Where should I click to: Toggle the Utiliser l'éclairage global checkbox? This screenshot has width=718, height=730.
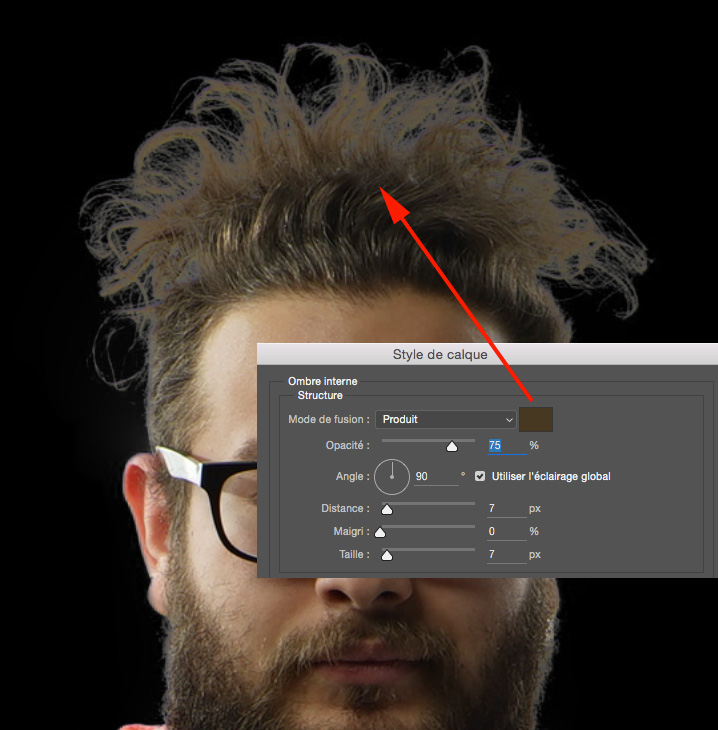[x=481, y=477]
